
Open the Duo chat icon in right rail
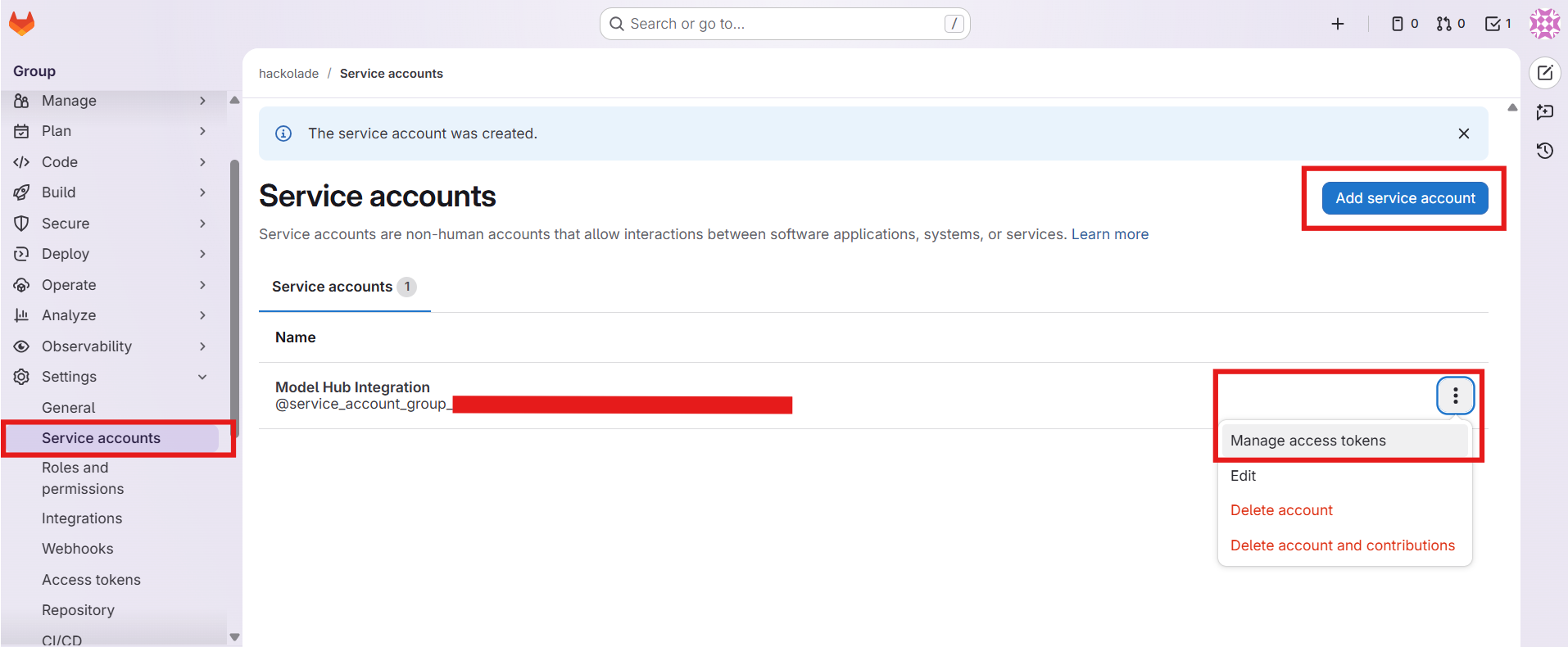tap(1545, 111)
